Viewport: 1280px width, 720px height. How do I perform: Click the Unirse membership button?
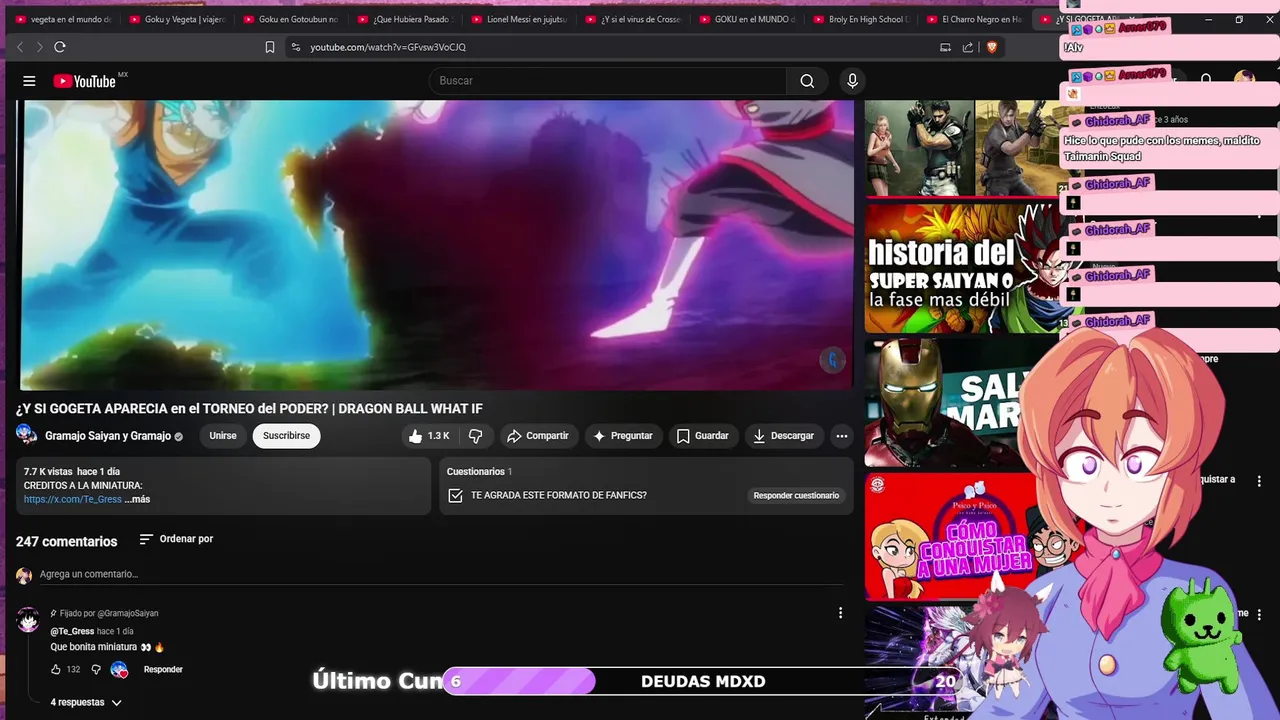point(223,436)
